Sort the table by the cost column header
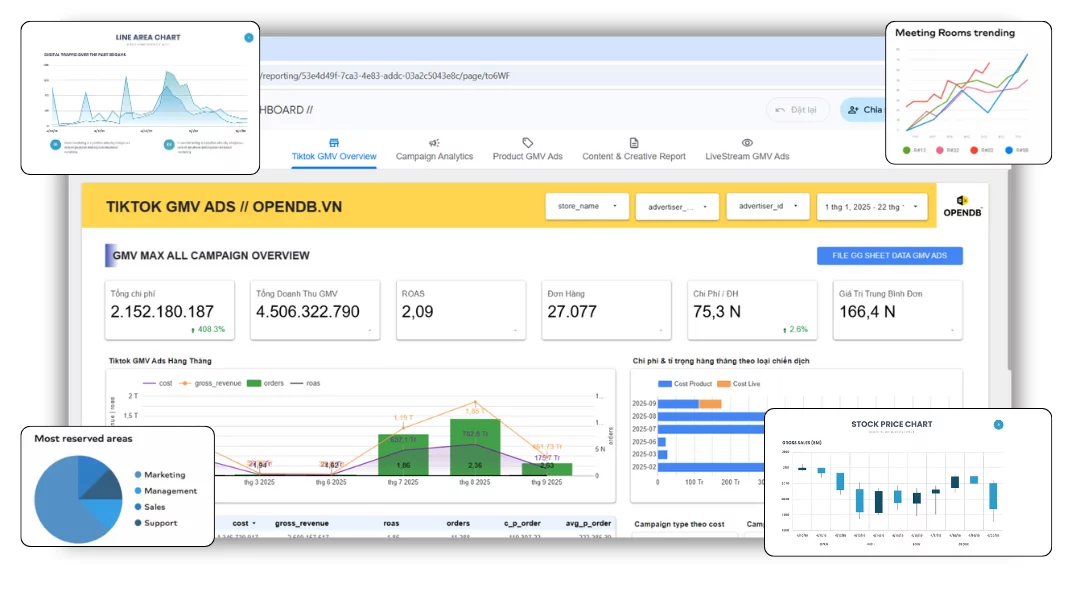This screenshot has height=600, width=1080. (241, 523)
